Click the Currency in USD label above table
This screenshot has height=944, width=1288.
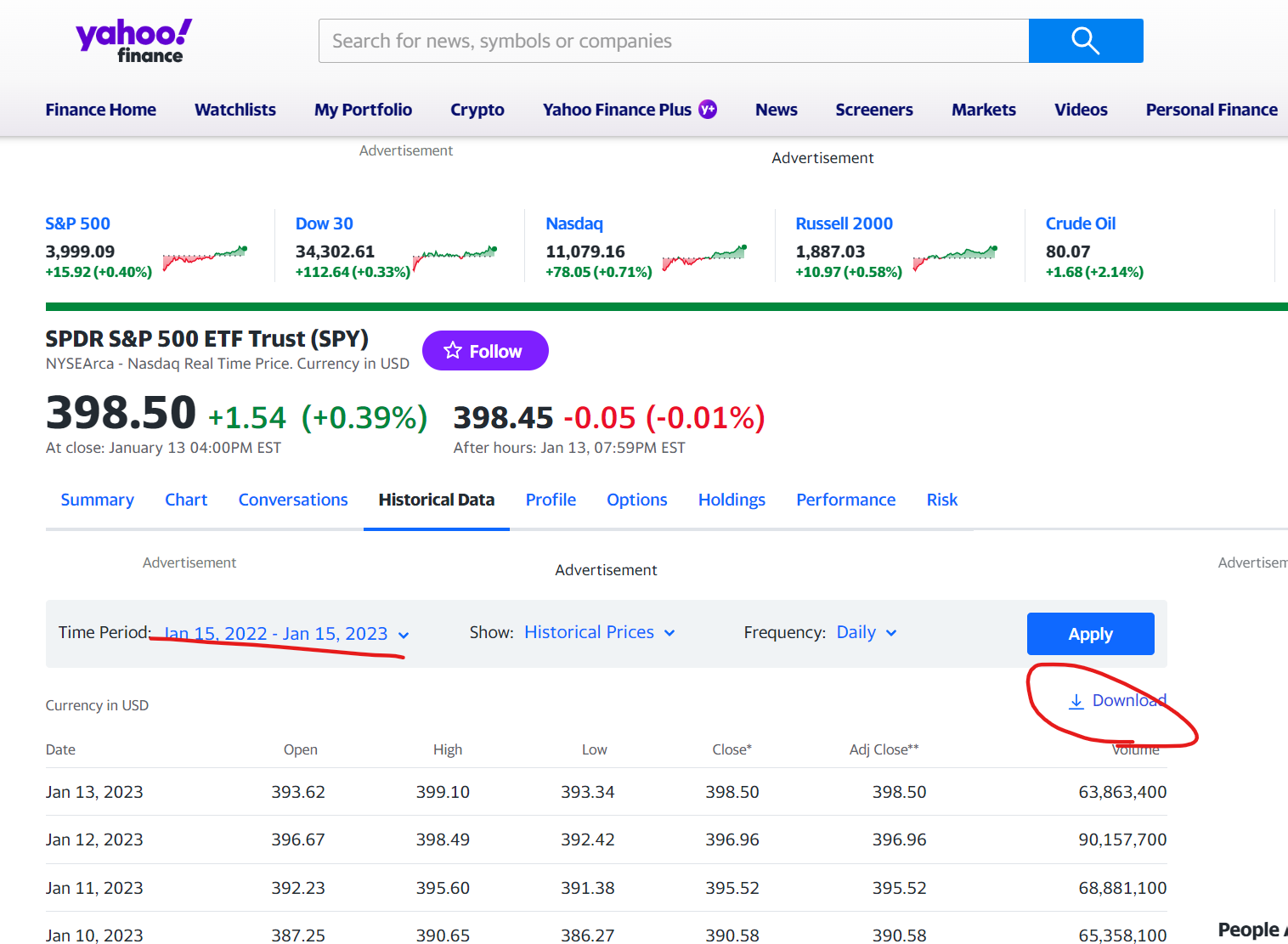[97, 705]
